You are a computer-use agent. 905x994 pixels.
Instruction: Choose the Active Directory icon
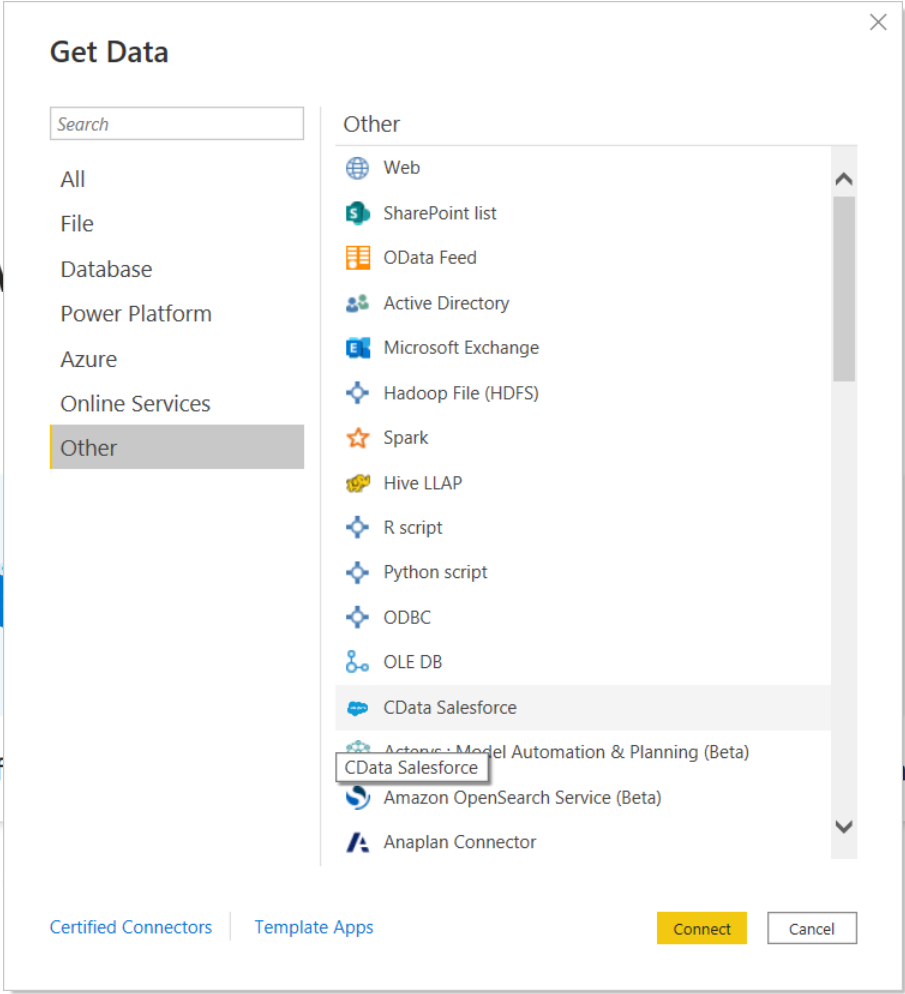point(357,303)
